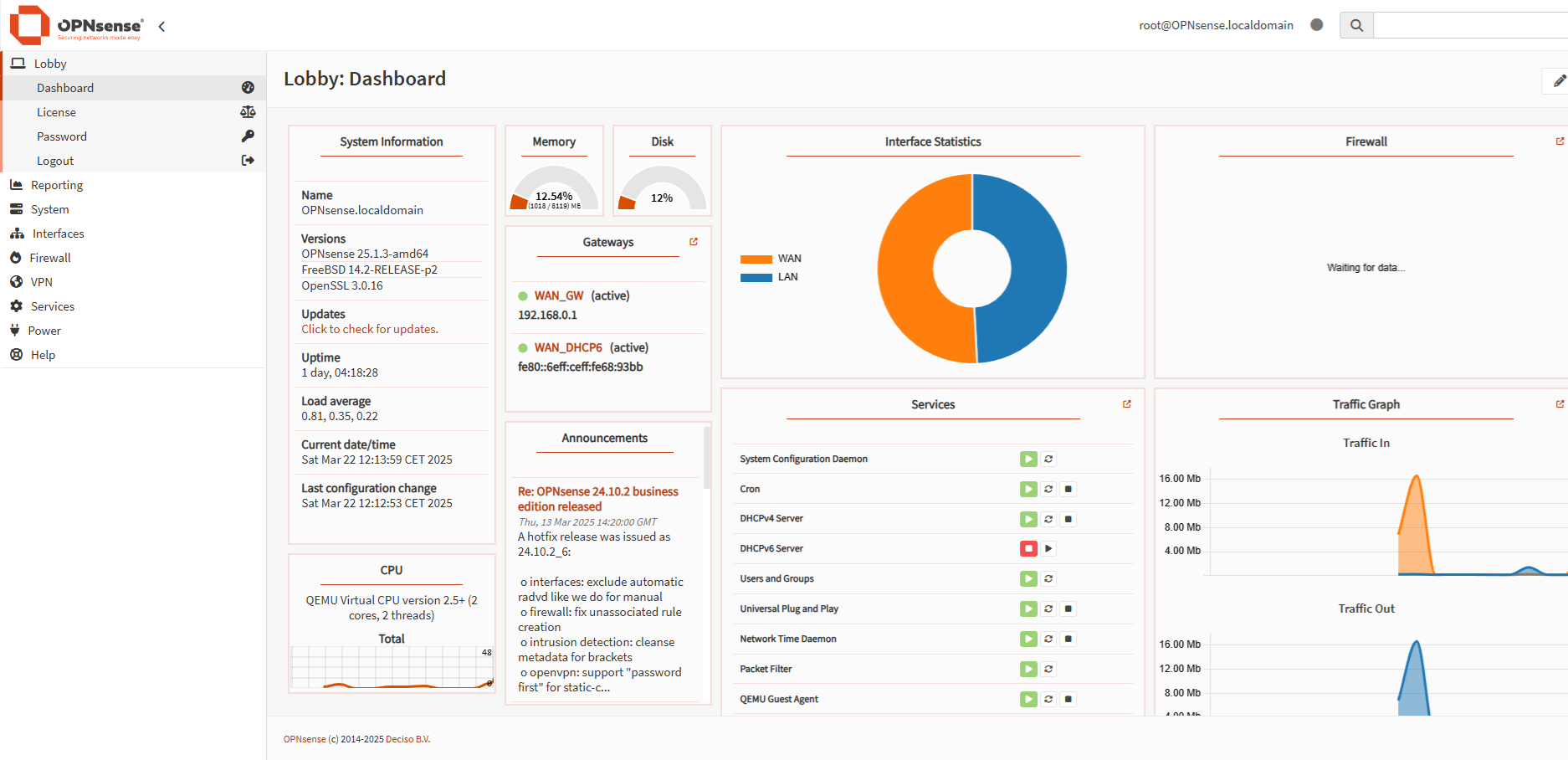The height and width of the screenshot is (760, 1568).
Task: Select Dashboard in the Lobby menu
Action: (x=133, y=88)
